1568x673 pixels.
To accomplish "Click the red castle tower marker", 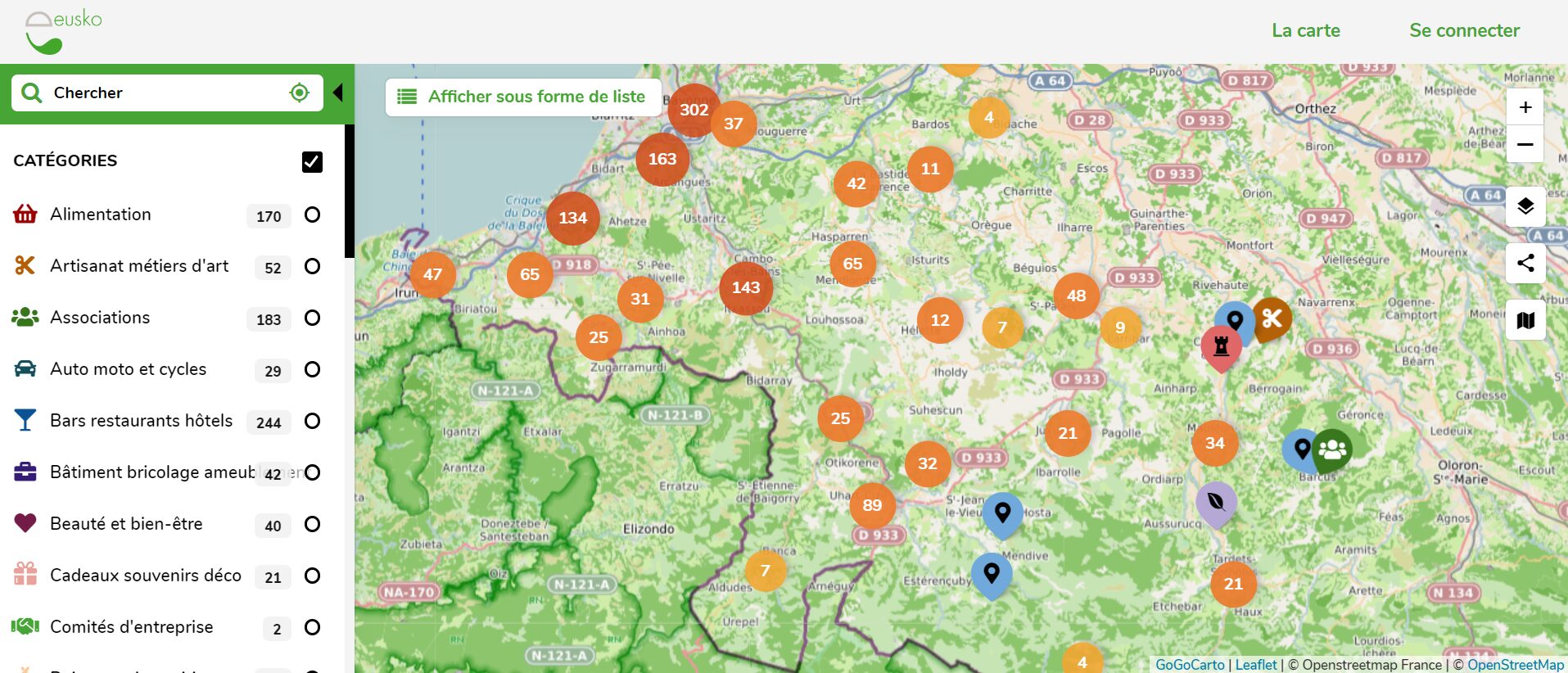I will click(x=1221, y=347).
